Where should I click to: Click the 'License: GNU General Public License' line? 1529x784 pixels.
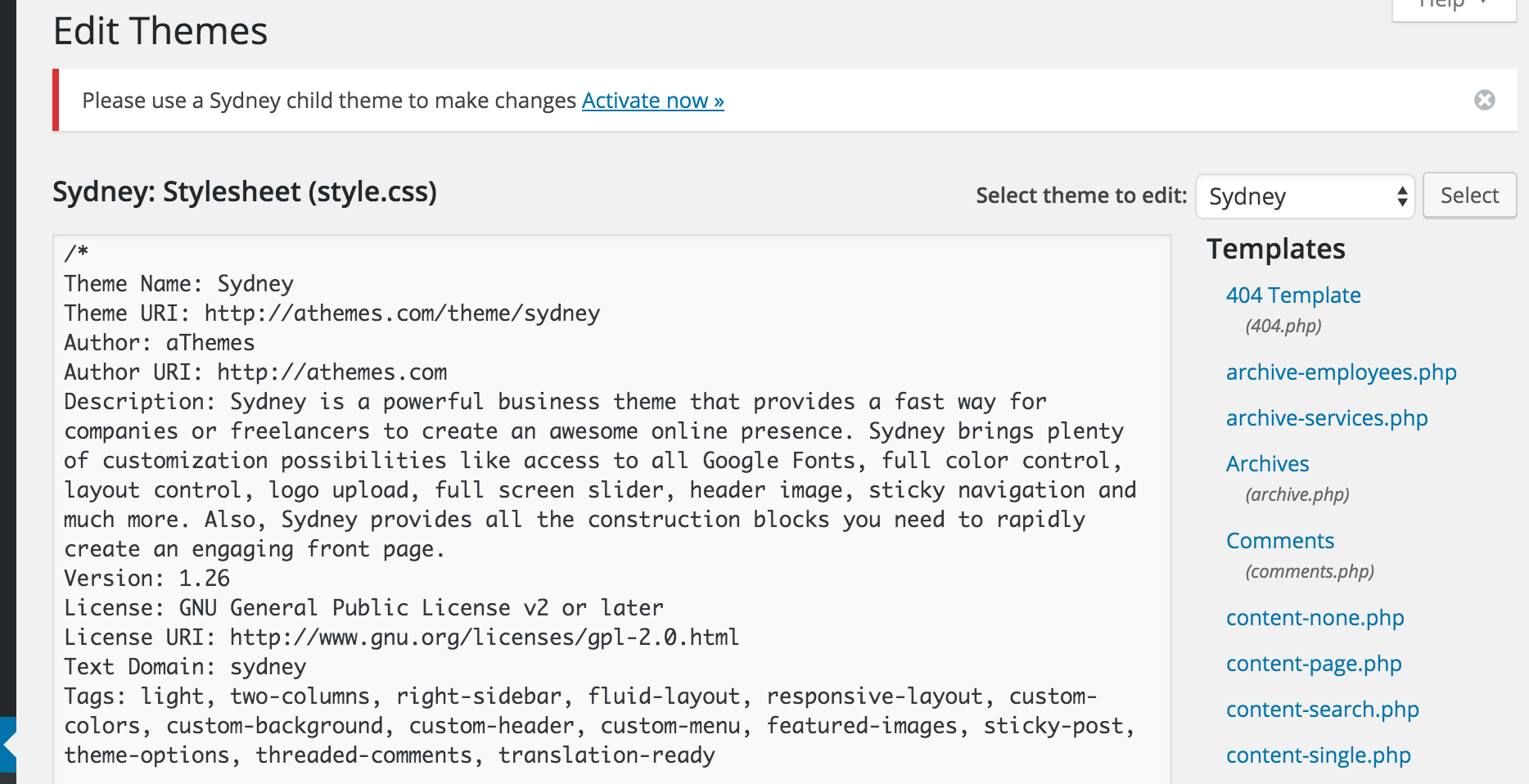tap(363, 608)
